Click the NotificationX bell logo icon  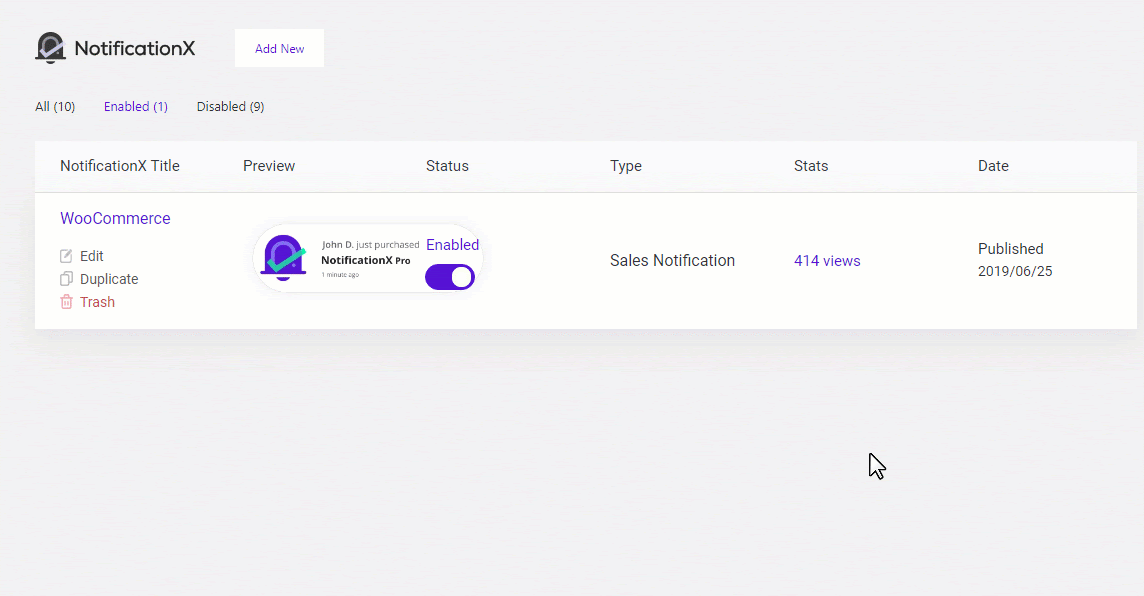[50, 48]
